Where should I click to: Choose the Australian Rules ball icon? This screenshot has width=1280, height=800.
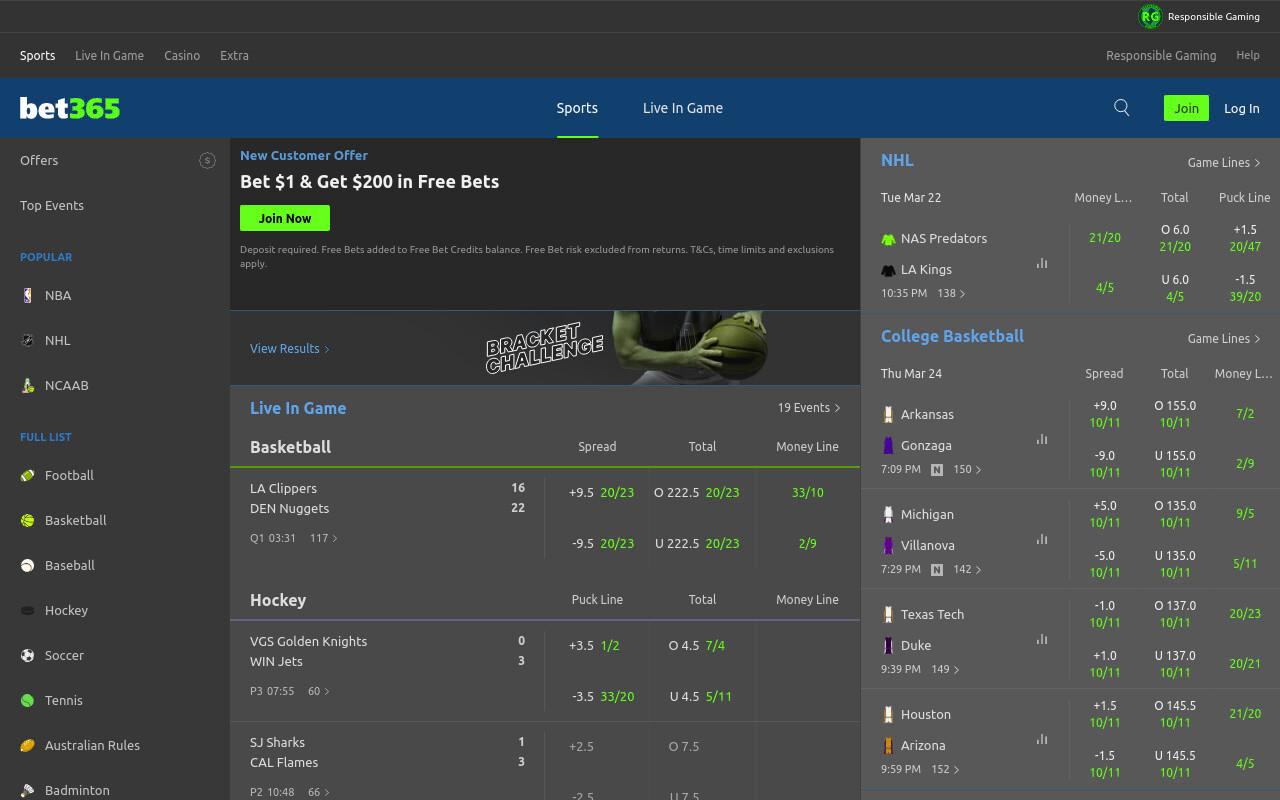[28, 745]
